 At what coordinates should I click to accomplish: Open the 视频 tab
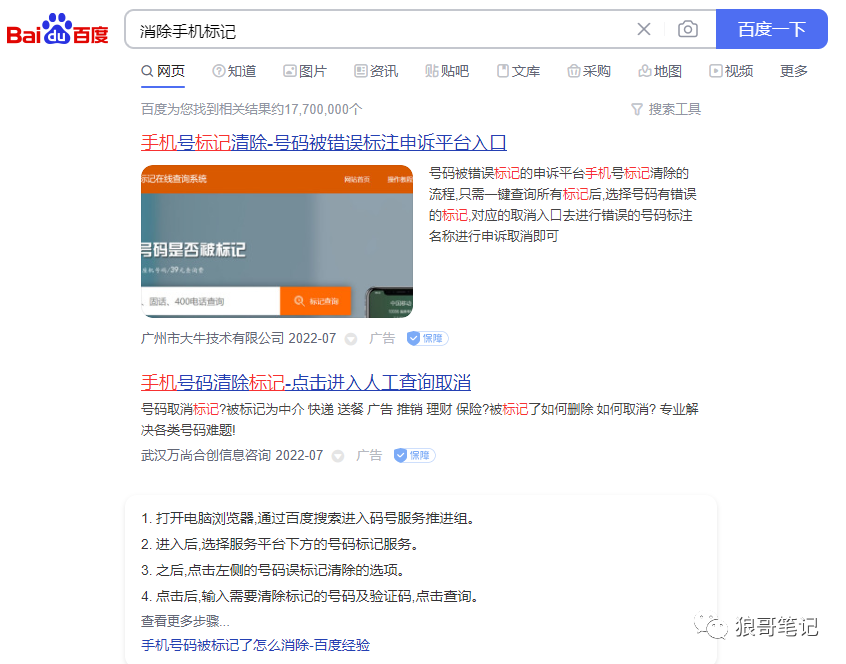tap(731, 71)
